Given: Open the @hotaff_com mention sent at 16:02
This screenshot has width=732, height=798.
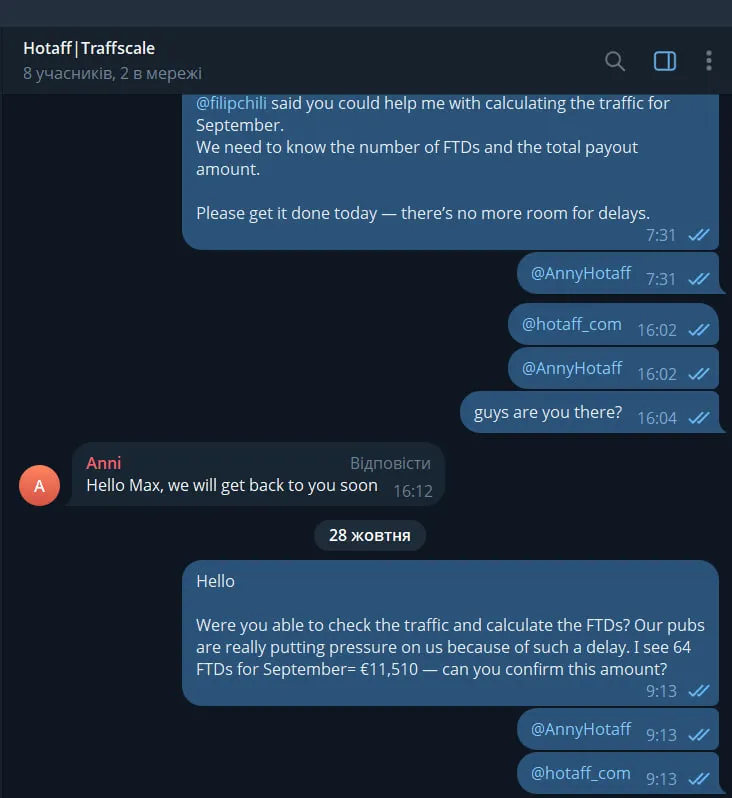Looking at the screenshot, I should tap(571, 324).
